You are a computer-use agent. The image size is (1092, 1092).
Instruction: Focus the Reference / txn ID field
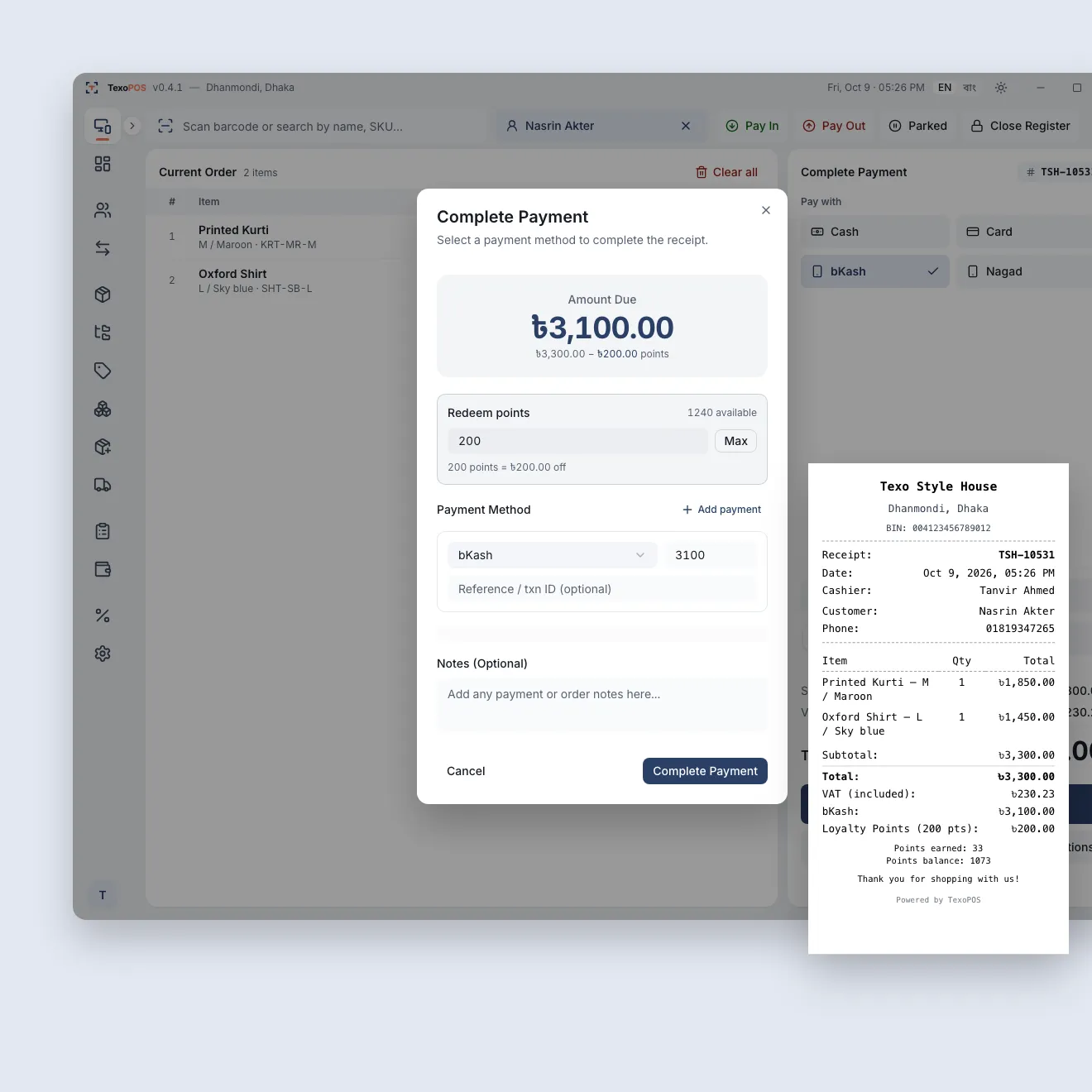coord(602,589)
